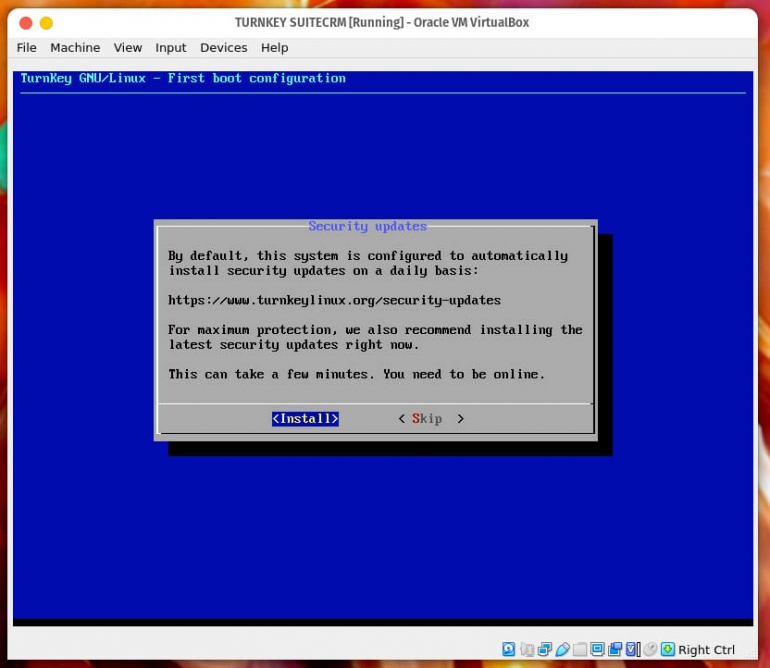Click the turnkeylinux.org security-updates URL text
Viewport: 770px width, 668px height.
tap(334, 300)
